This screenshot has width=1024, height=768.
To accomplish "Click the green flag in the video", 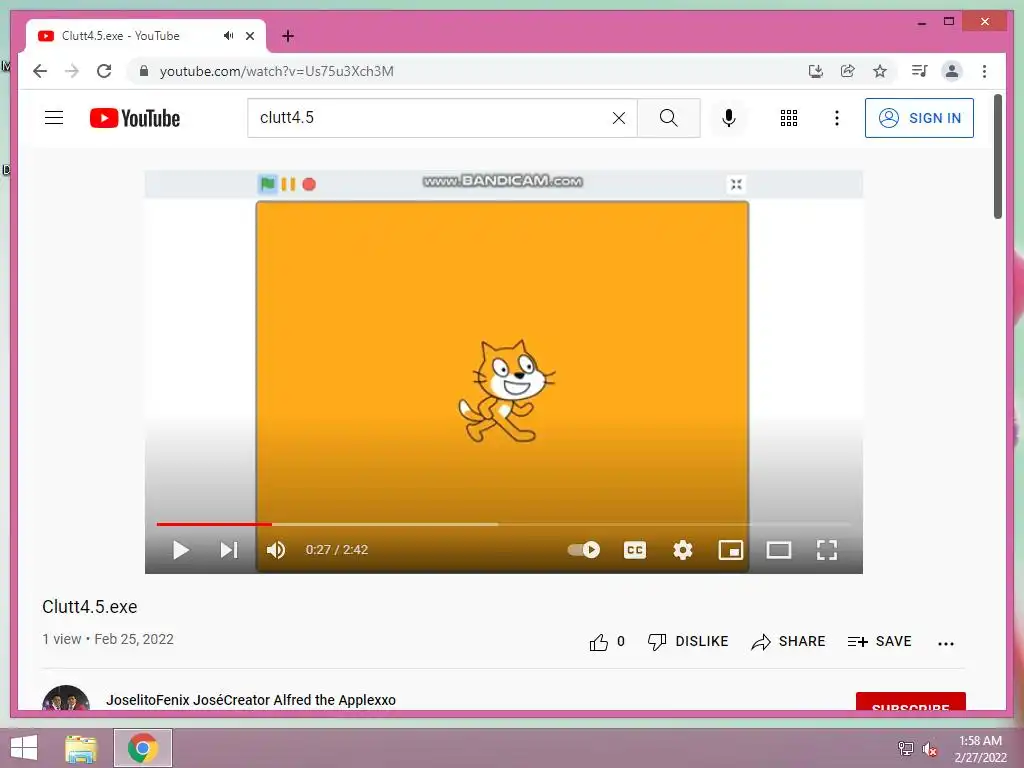I will [268, 184].
